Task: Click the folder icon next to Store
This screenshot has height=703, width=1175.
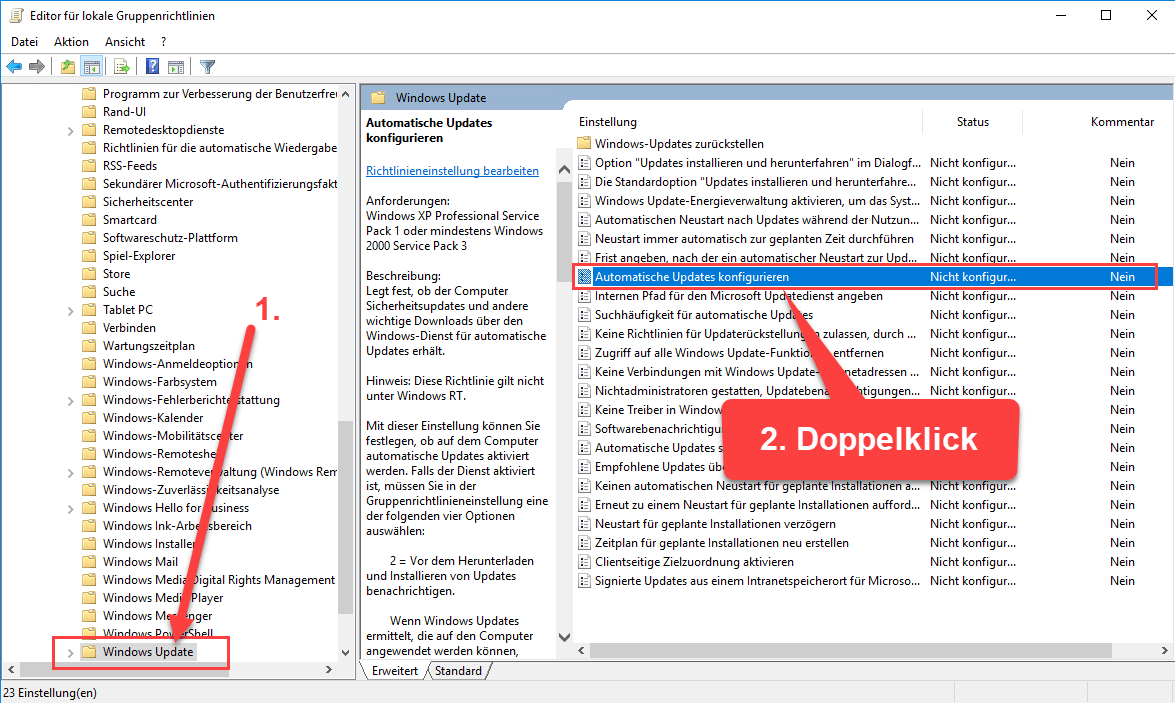Action: [89, 274]
